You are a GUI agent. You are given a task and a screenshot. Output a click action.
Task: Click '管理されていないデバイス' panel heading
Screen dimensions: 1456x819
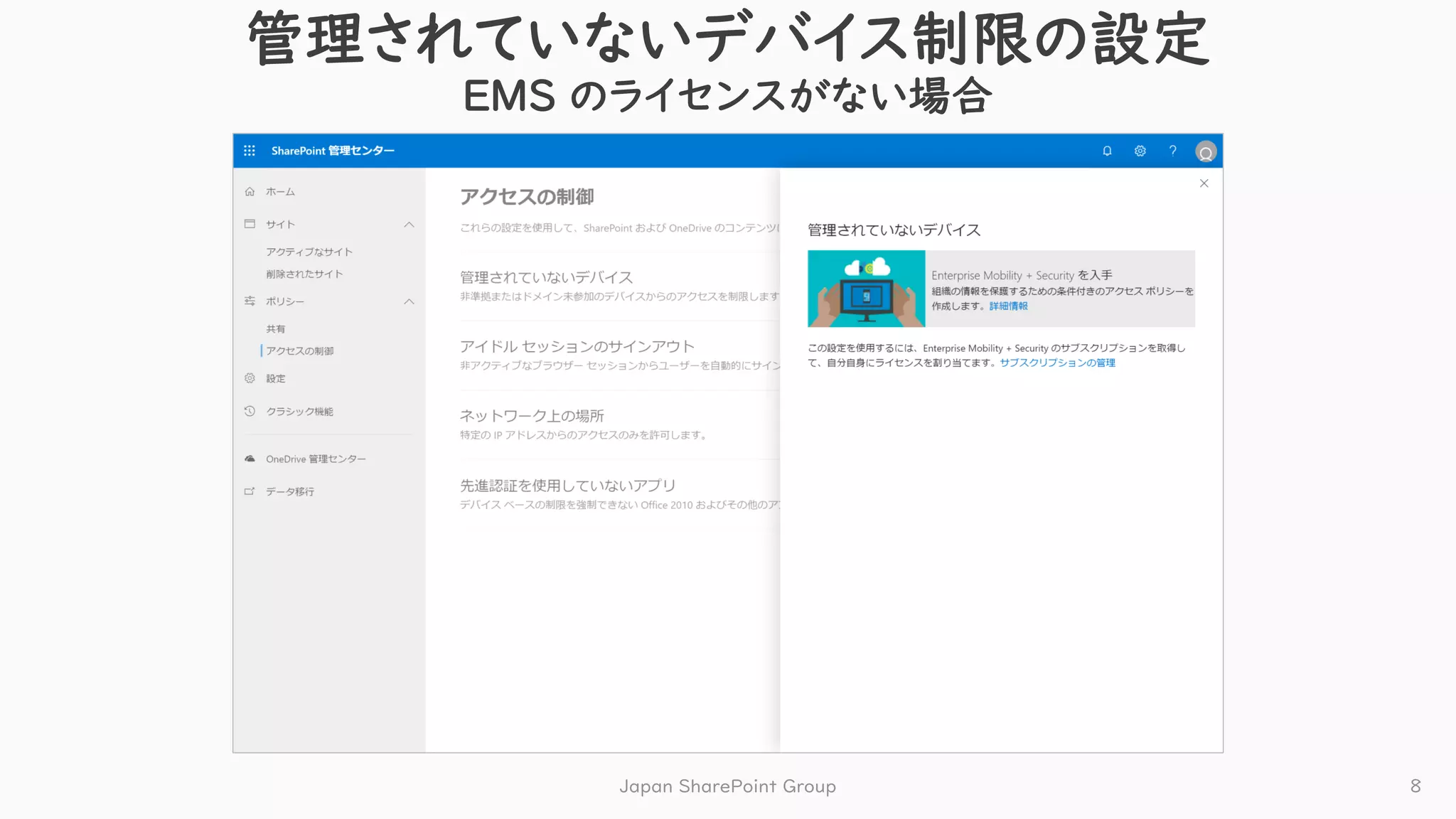coord(894,230)
